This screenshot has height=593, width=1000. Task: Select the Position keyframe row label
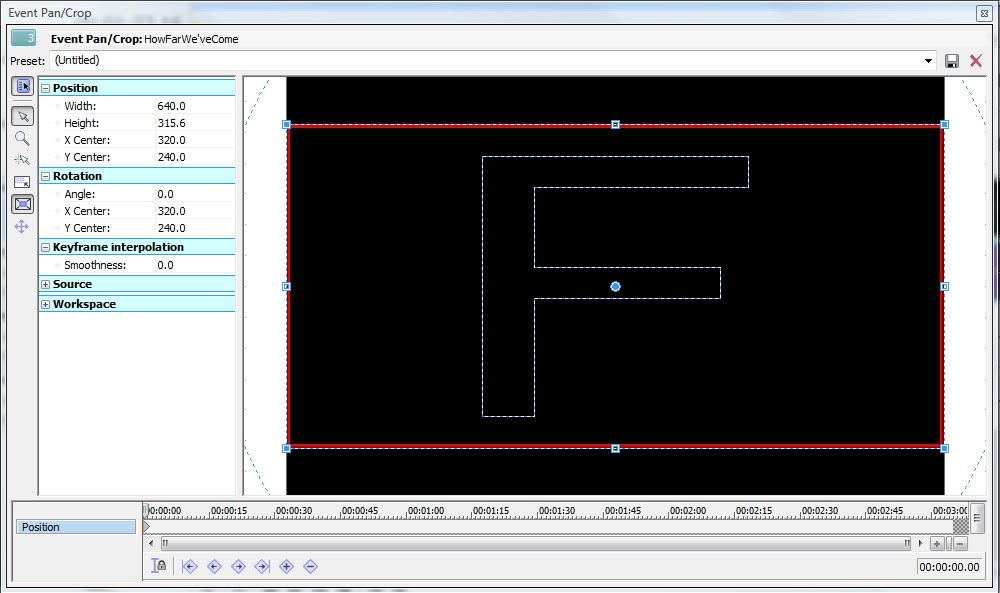click(76, 527)
